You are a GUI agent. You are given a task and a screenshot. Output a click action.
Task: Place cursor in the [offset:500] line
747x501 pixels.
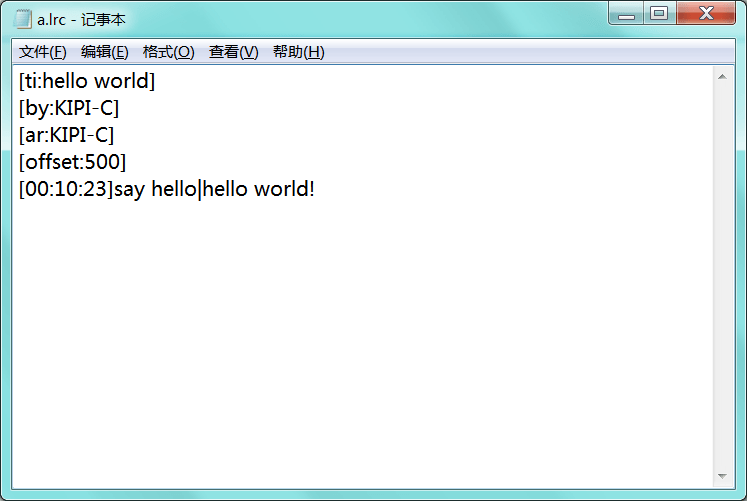pos(72,161)
